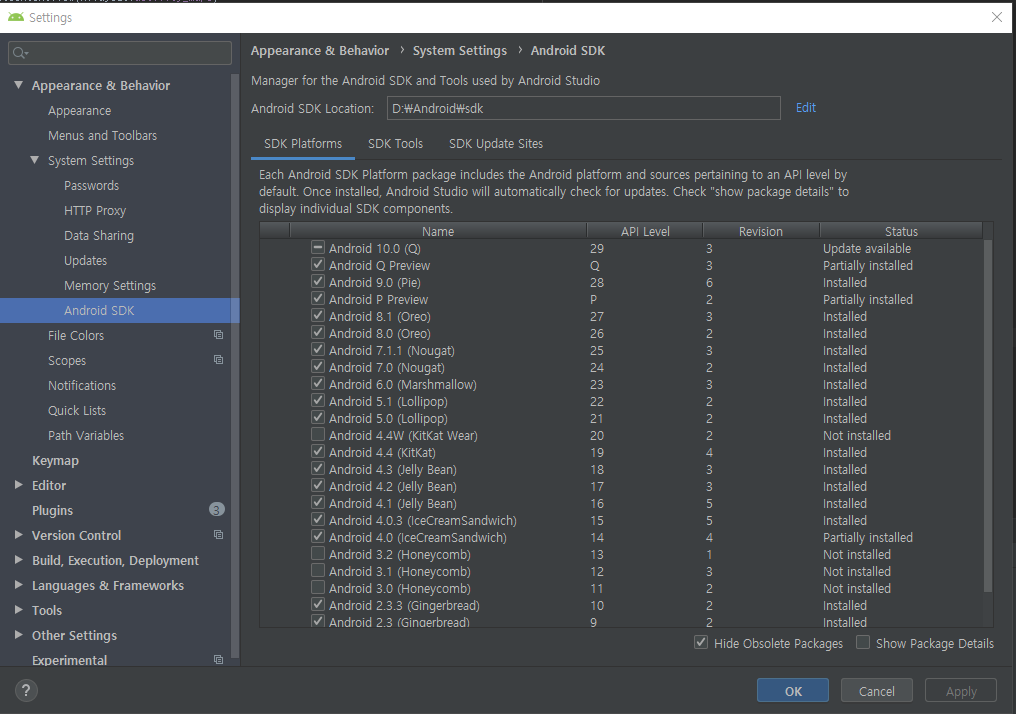This screenshot has height=714, width=1016.
Task: Collapse the Appearance & Behavior tree node
Action: click(18, 85)
